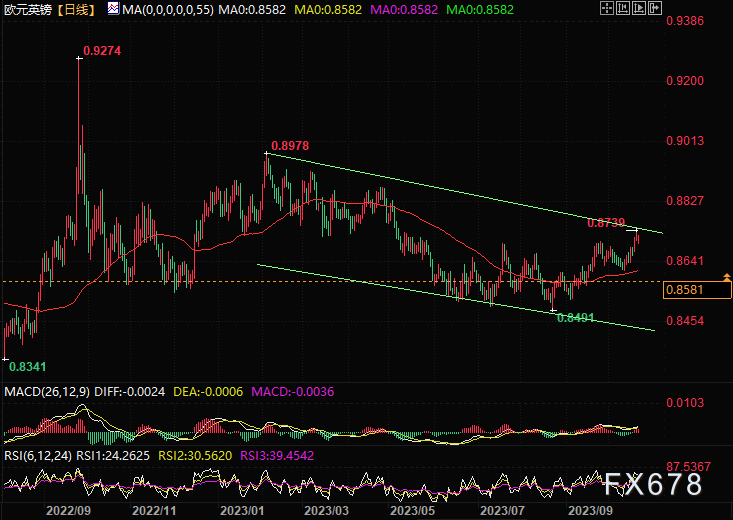733x520 pixels.
Task: Click the chart jump-to-start axis icon
Action: click(623, 8)
